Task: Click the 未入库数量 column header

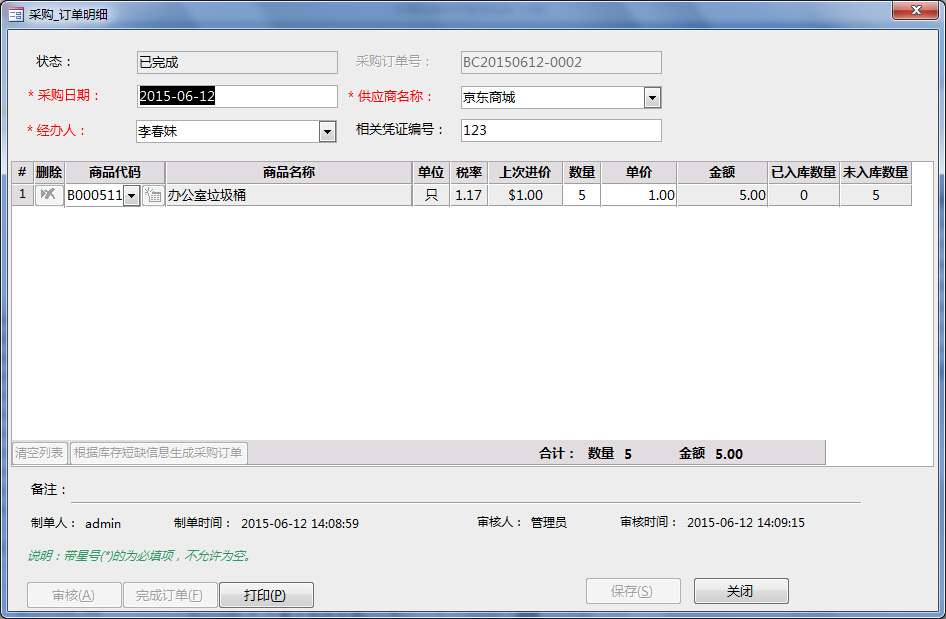Action: pos(875,173)
